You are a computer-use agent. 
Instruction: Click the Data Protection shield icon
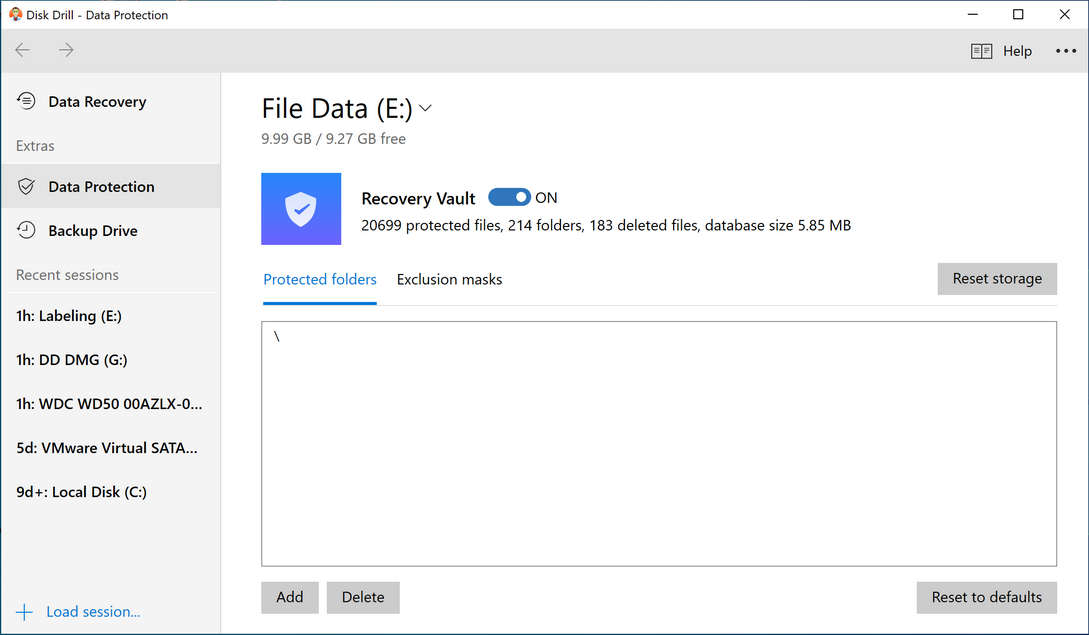[x=27, y=186]
